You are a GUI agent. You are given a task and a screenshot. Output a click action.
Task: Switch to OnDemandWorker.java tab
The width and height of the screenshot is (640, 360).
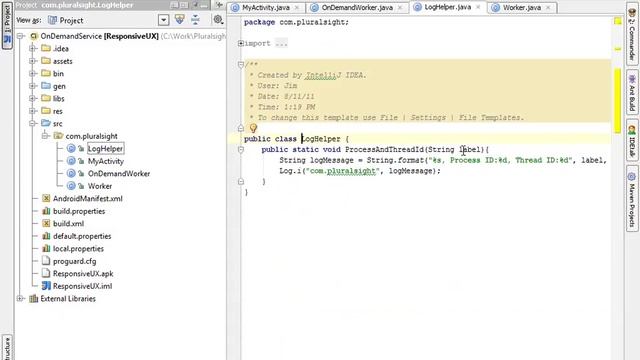tap(357, 7)
